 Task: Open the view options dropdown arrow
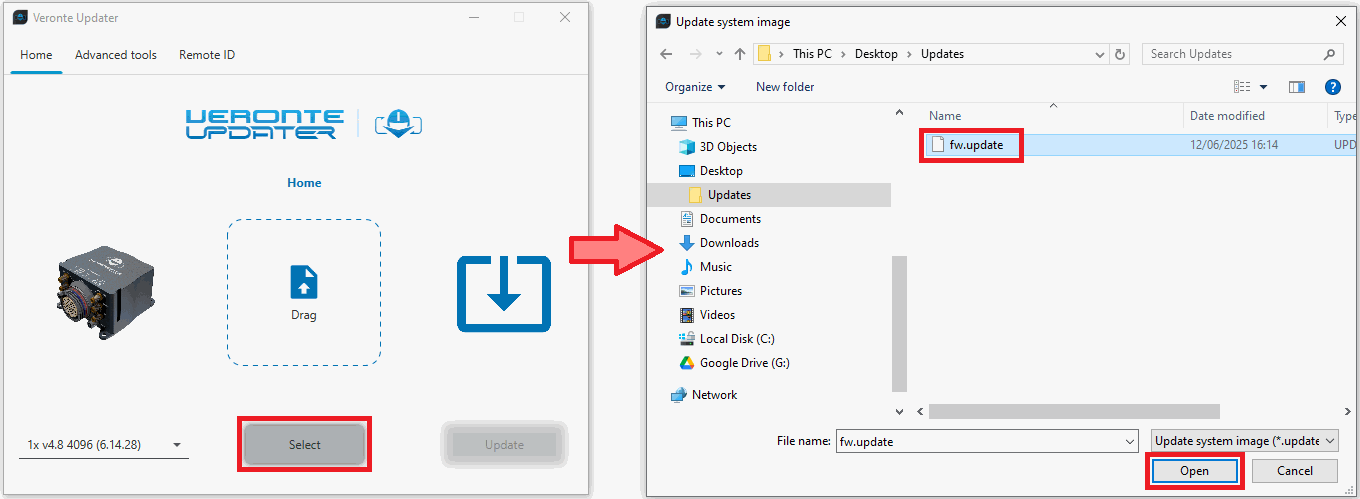point(1263,87)
